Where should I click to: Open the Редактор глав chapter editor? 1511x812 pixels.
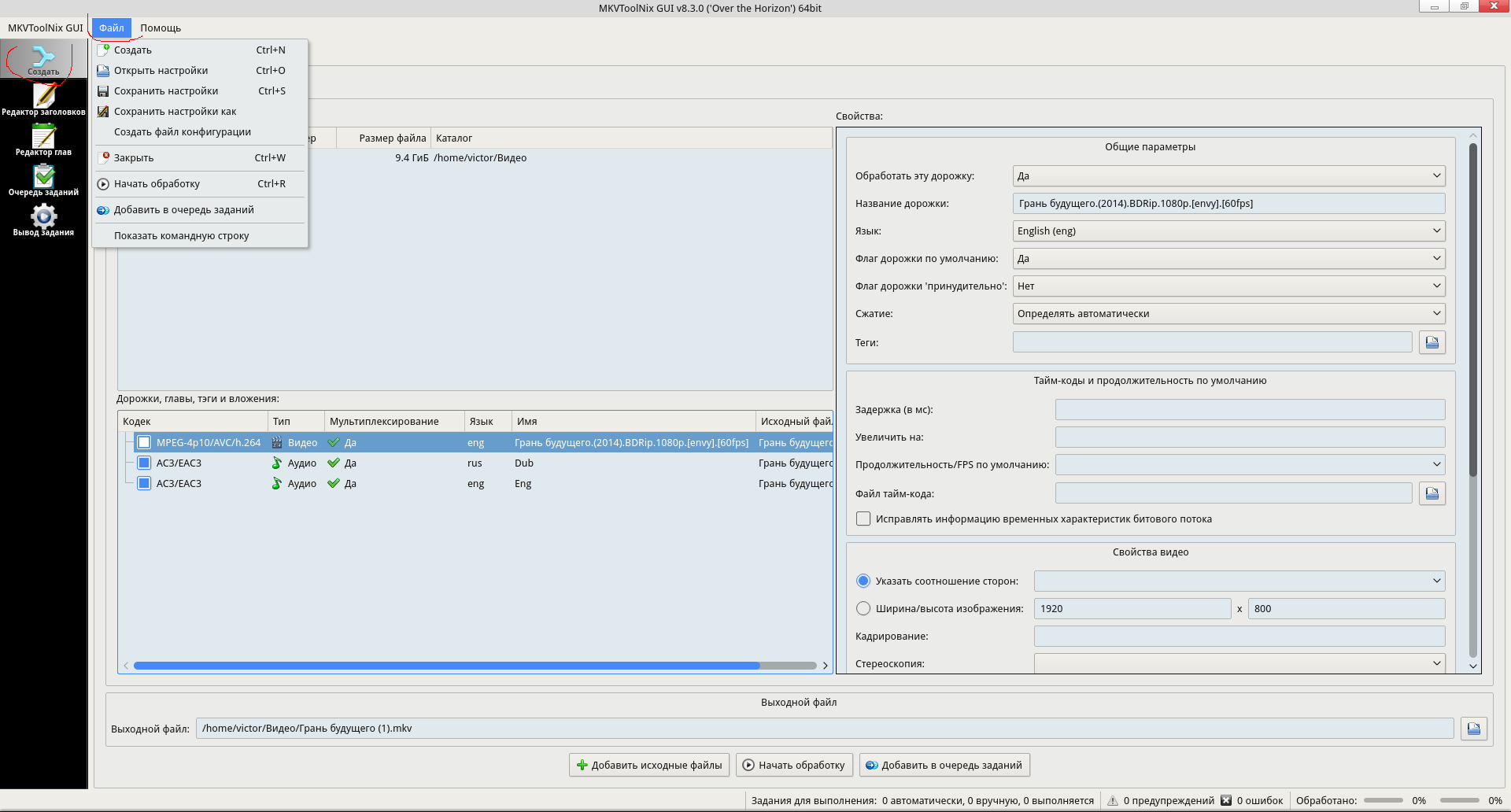43,139
